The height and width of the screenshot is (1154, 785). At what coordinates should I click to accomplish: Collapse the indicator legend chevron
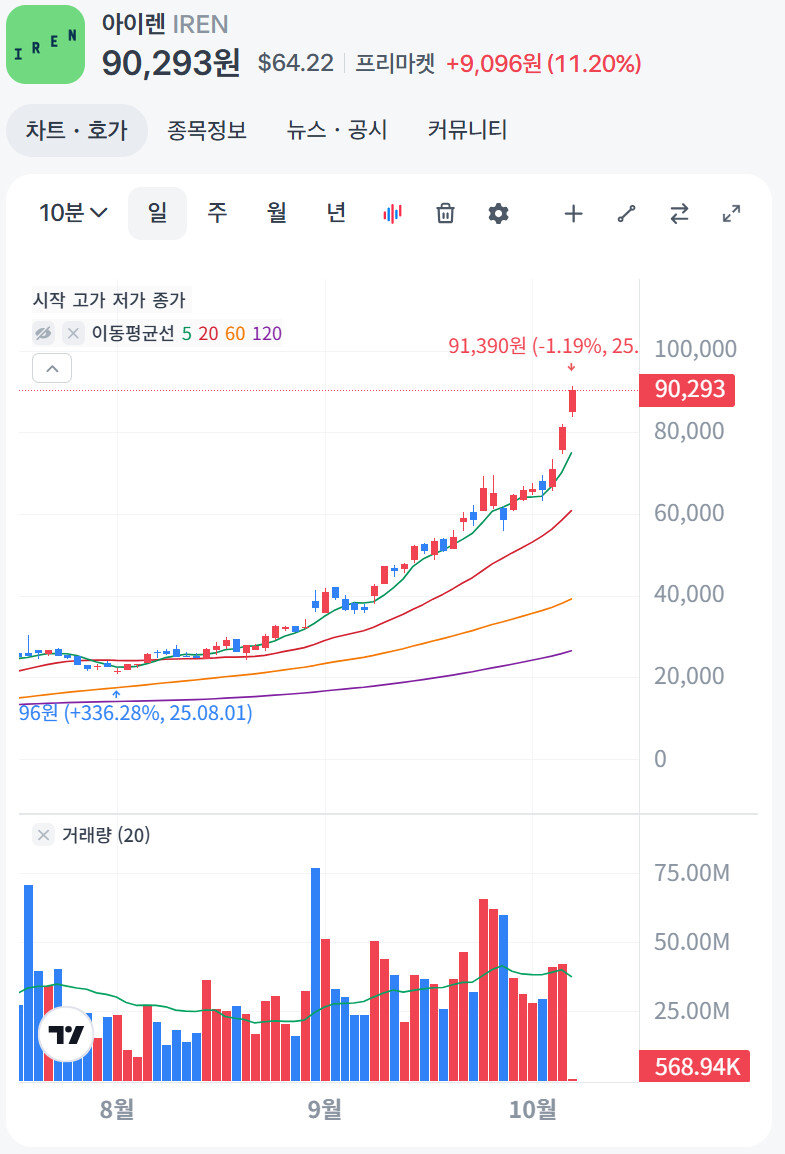[x=52, y=368]
